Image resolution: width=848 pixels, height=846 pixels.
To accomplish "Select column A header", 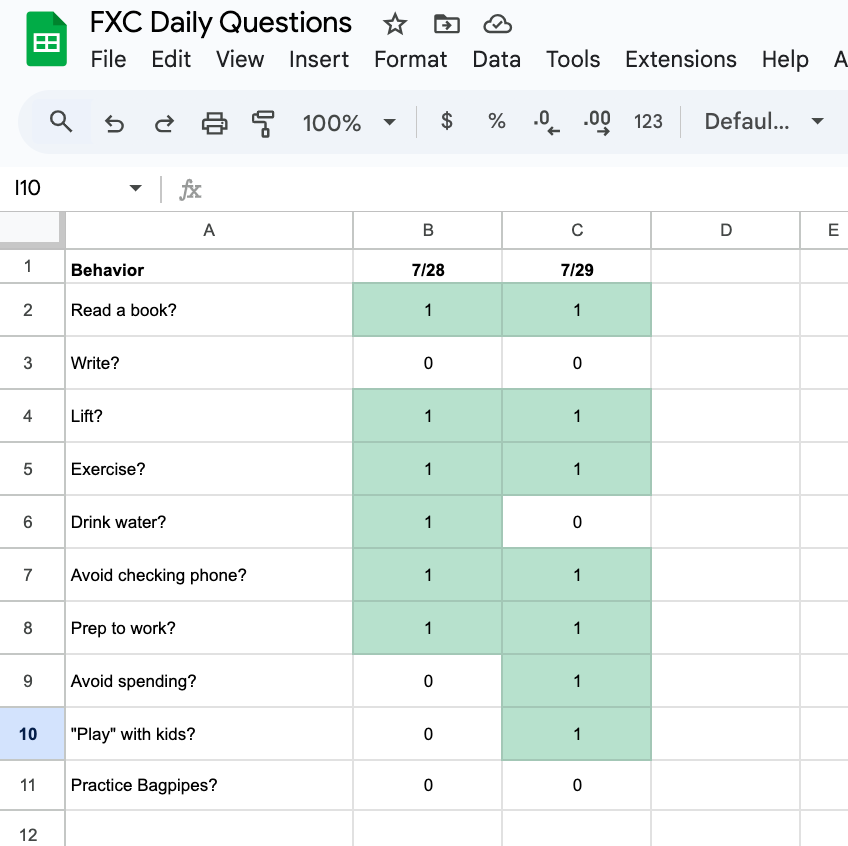I will click(209, 230).
